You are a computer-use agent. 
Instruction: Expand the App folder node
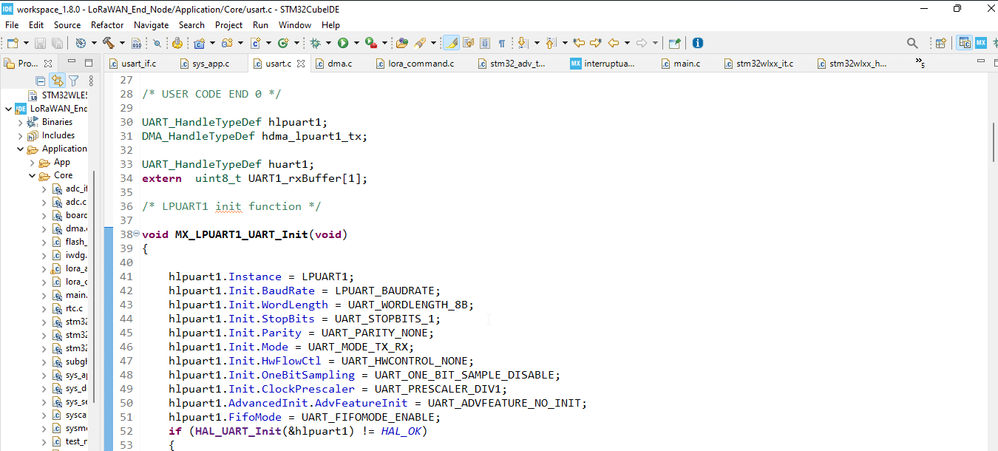32,162
